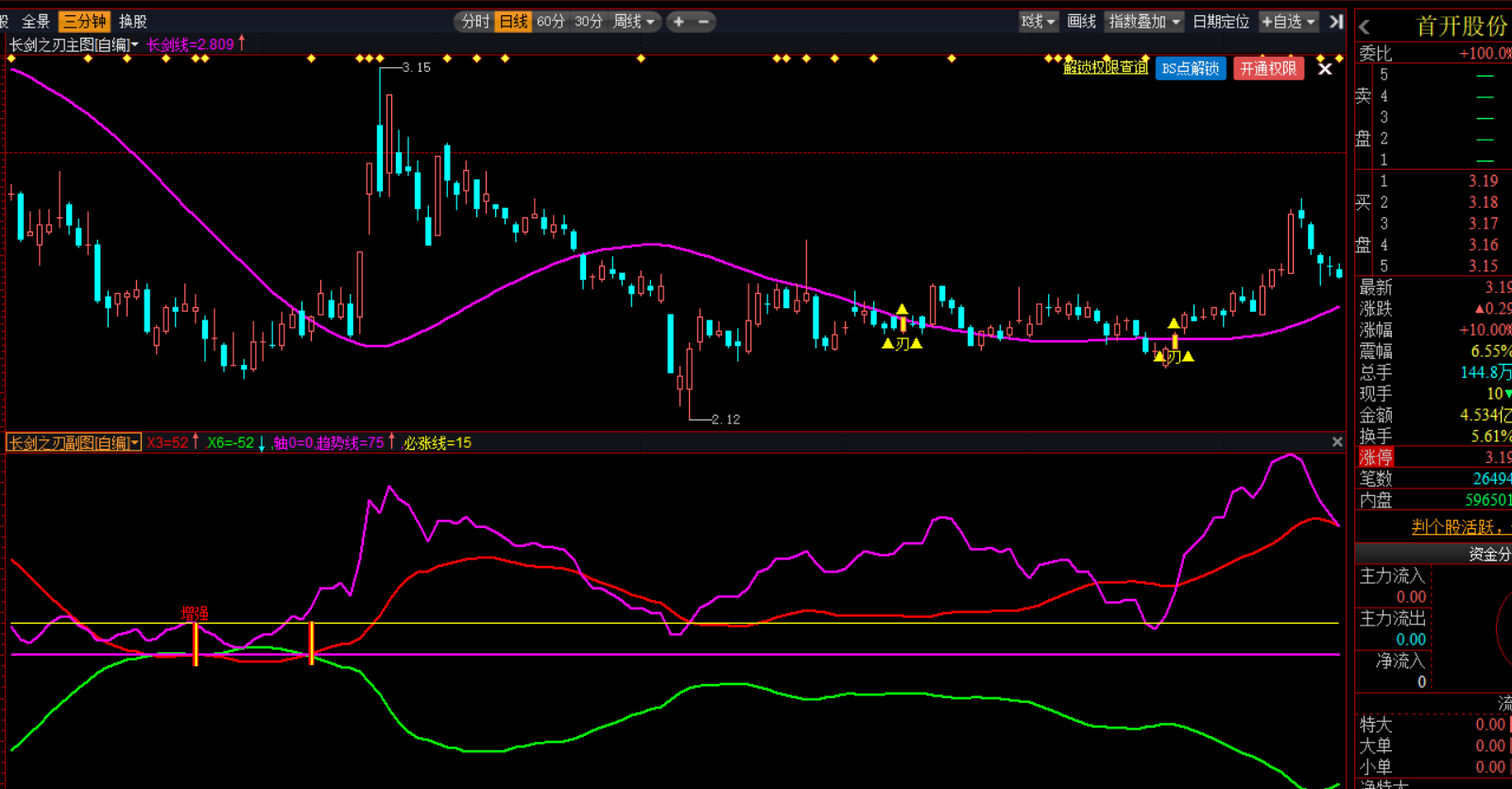Open the 长剑之刃主图 indicator dropdown

pos(74,44)
